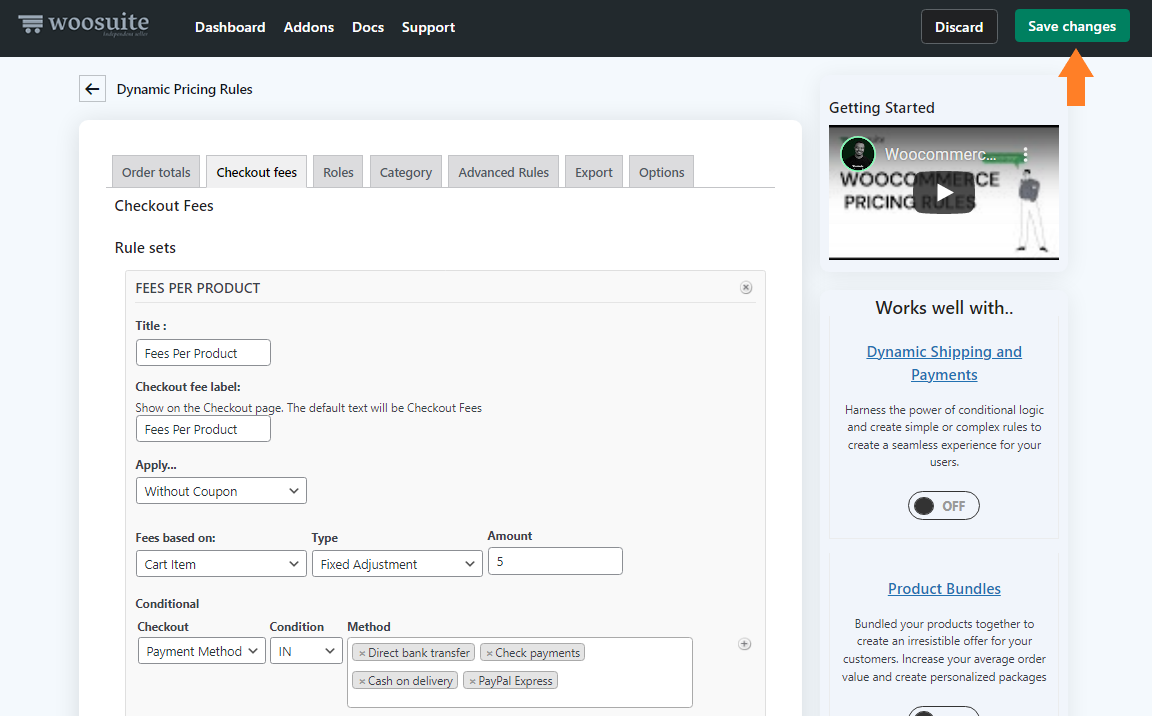Open Docs in top navigation
The width and height of the screenshot is (1152, 716).
[x=368, y=27]
